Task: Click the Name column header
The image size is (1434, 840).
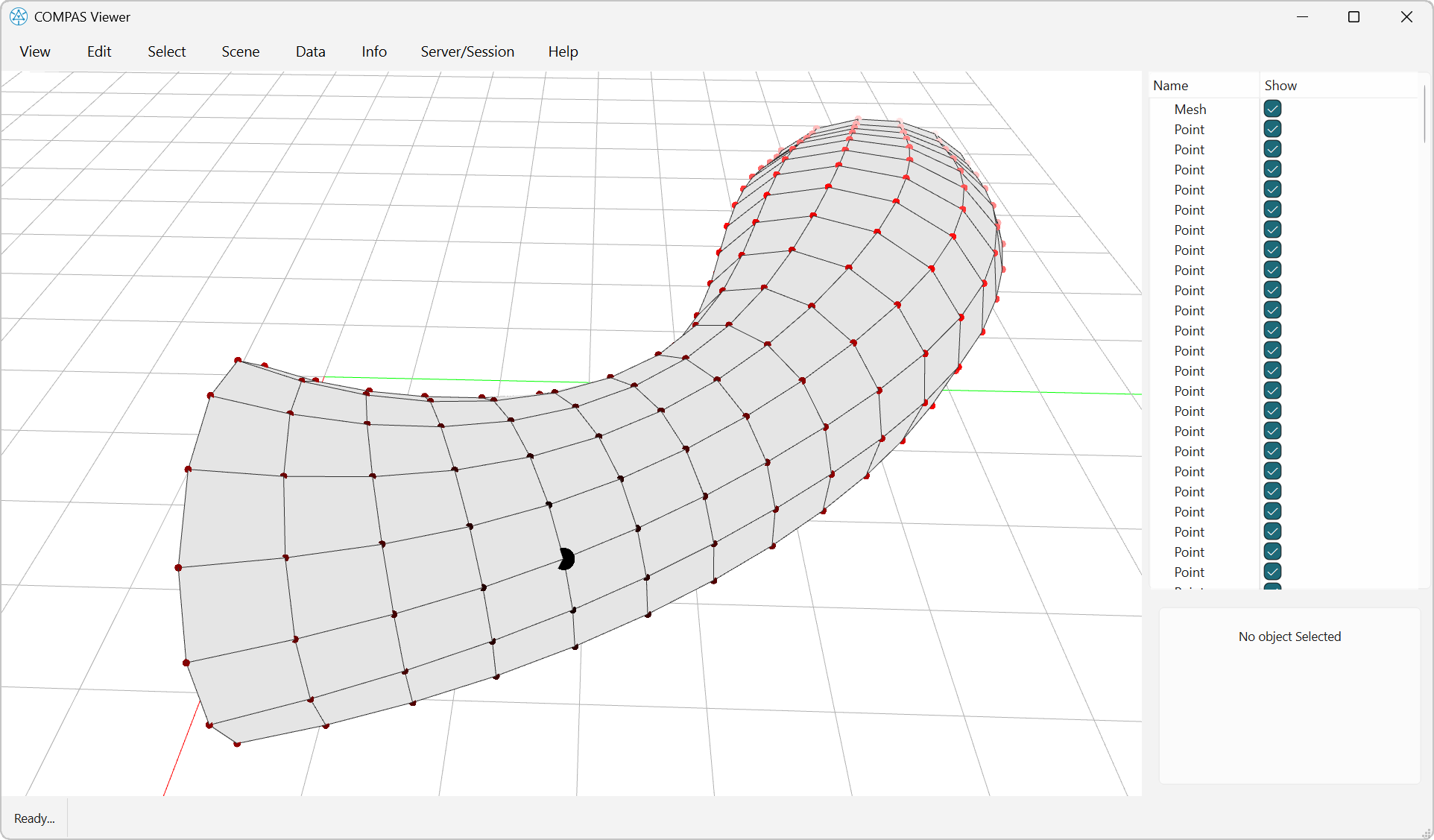Action: 1170,85
